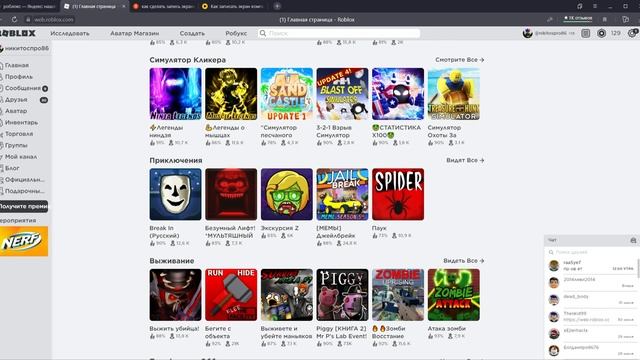Click the header user avatar icon
The width and height of the screenshot is (640, 360).
[528, 33]
